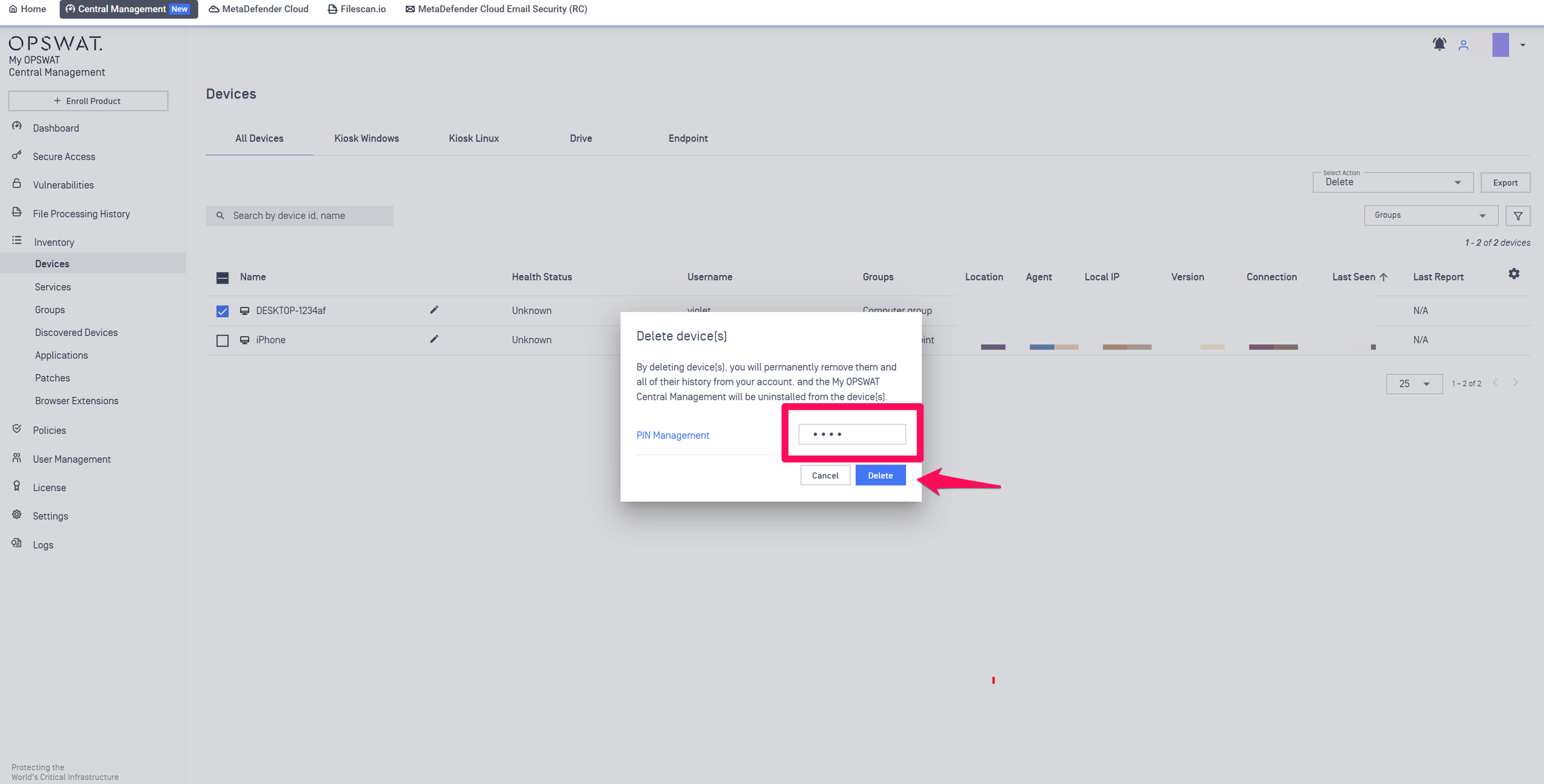Click the notifications bell icon
The image size is (1544, 784).
tap(1439, 44)
